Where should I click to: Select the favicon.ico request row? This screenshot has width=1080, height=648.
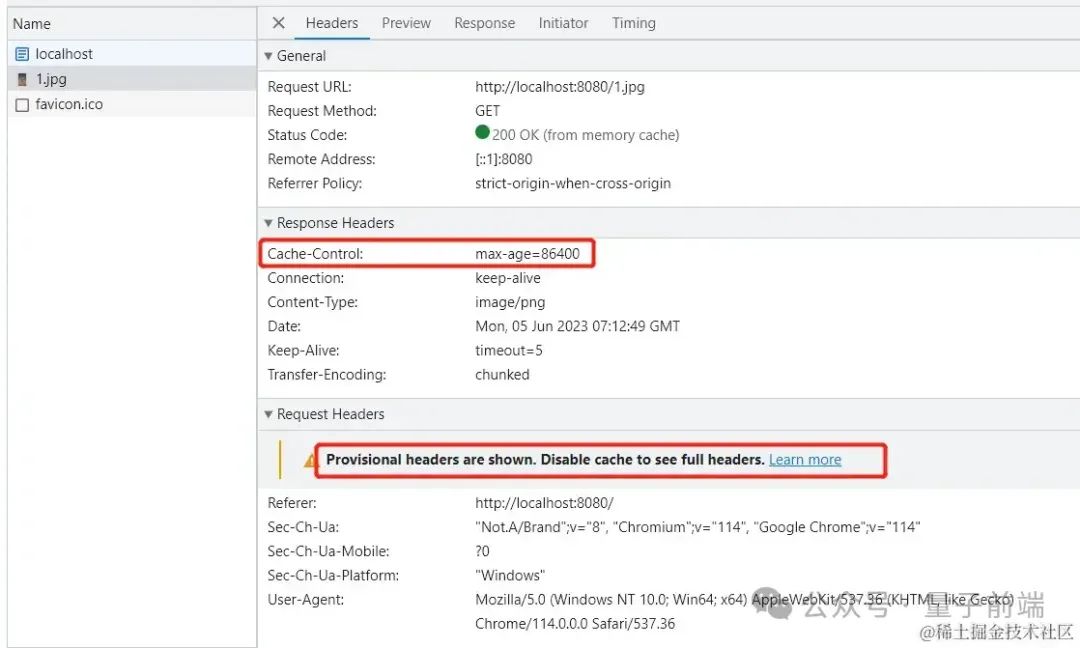tap(132, 105)
